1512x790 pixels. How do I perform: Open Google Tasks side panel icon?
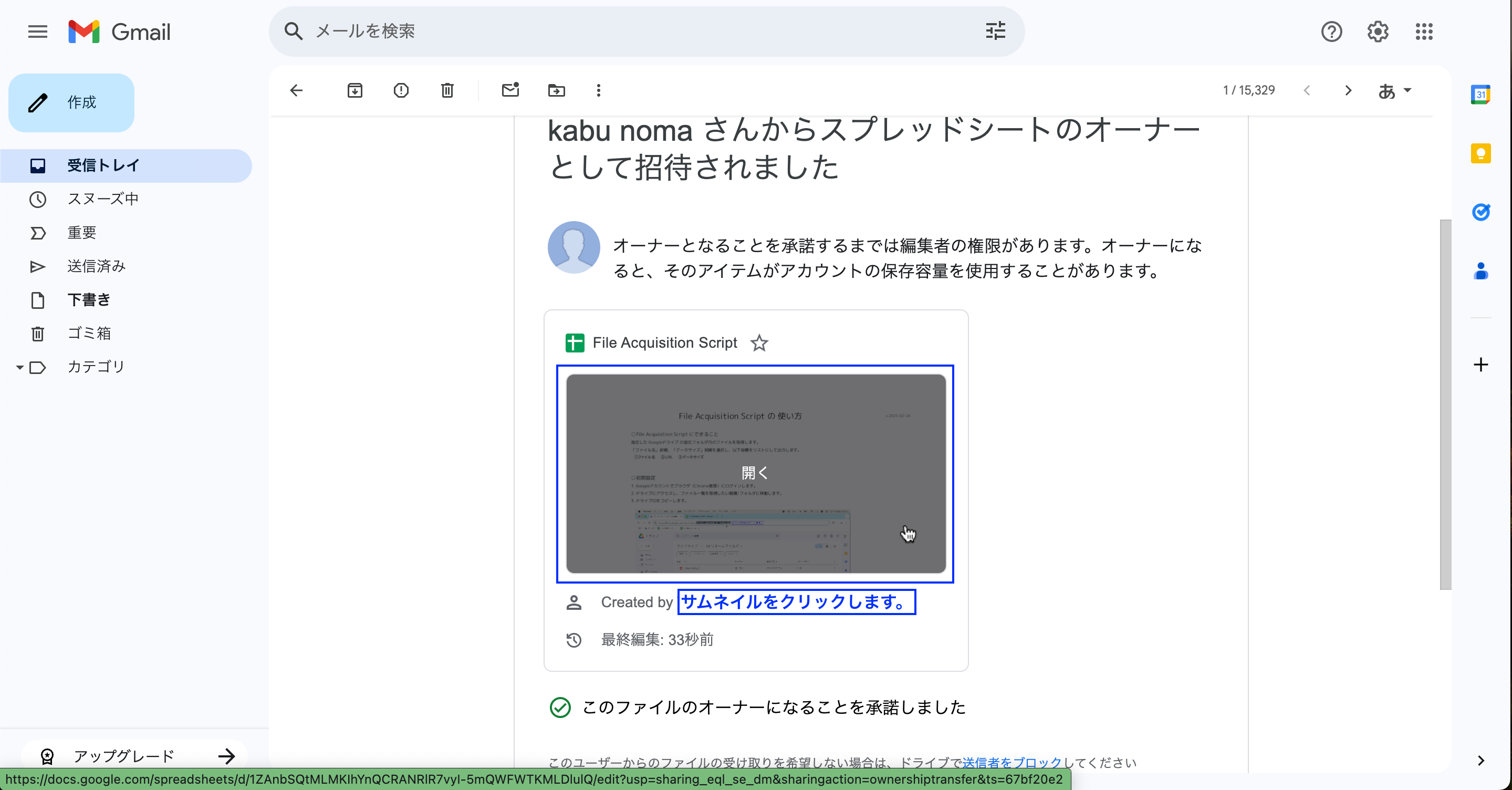click(x=1480, y=212)
